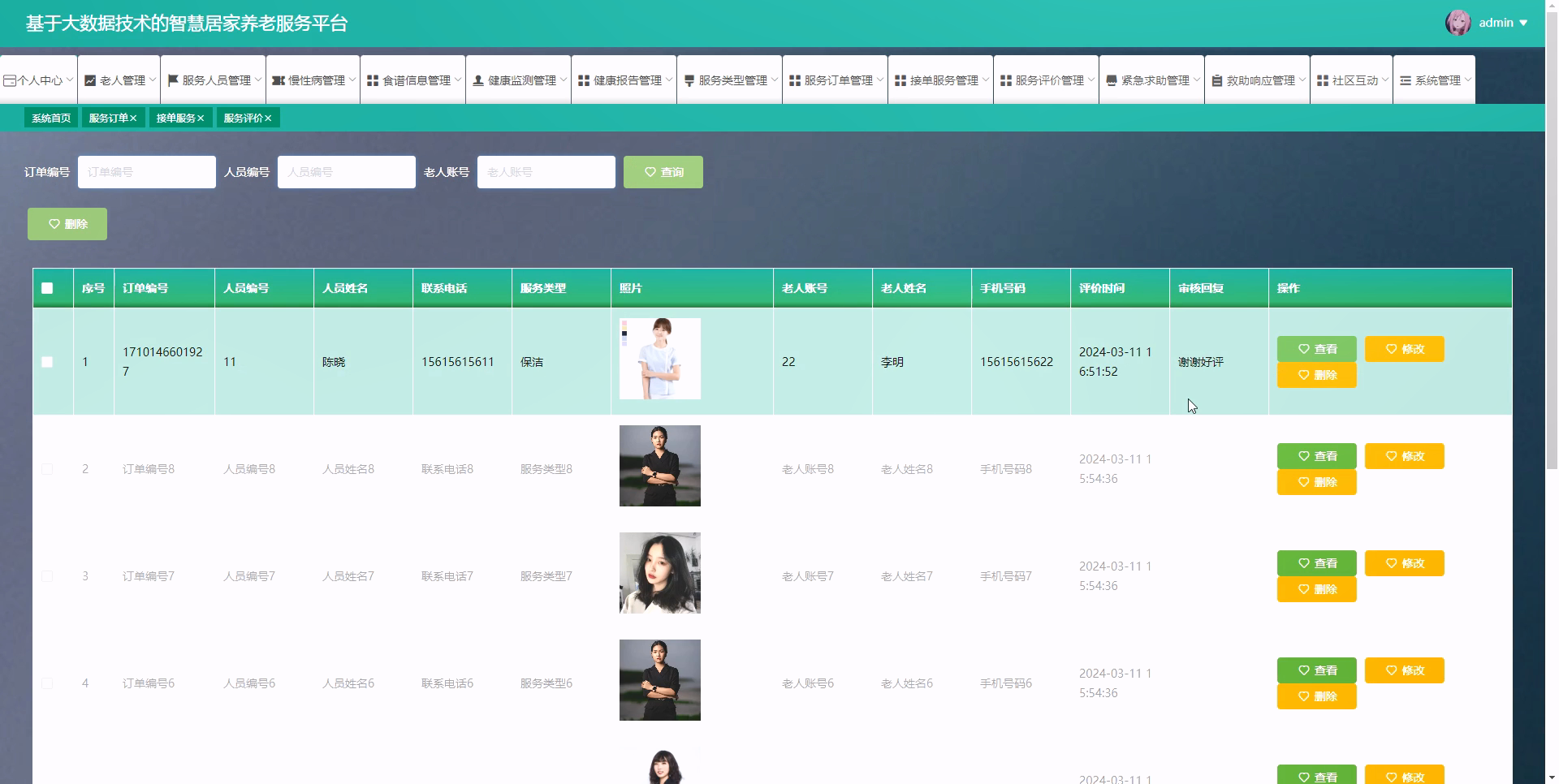Focus the 老人账号 search field
The width and height of the screenshot is (1559, 784).
click(546, 172)
